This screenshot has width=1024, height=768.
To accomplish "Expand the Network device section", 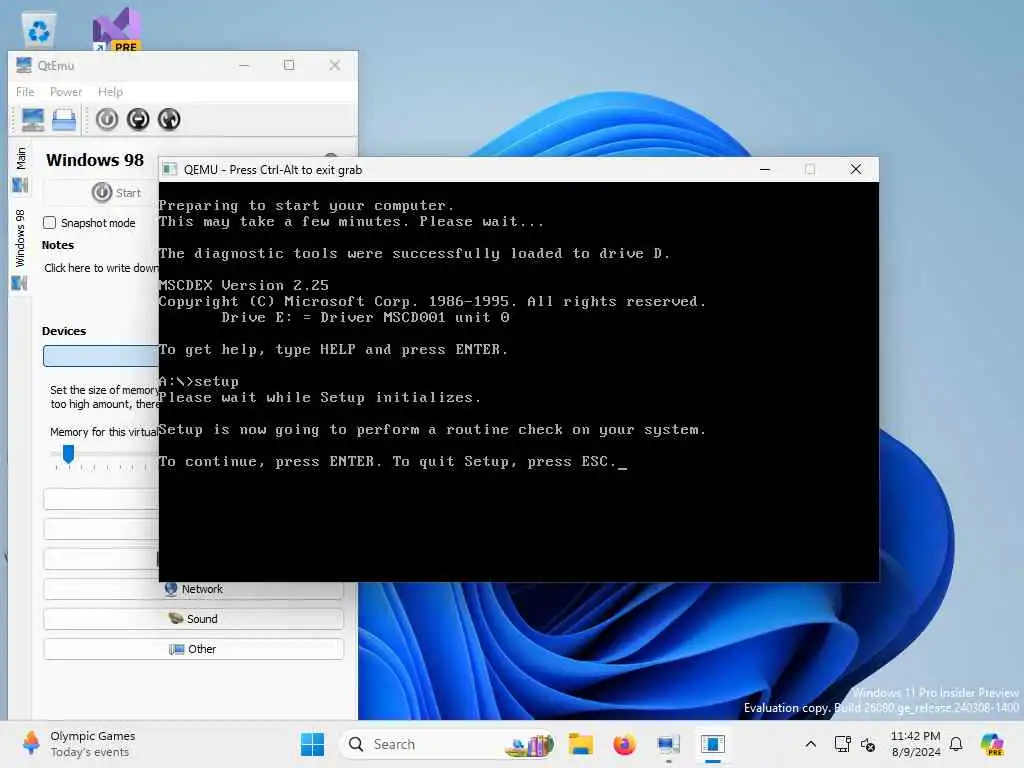I will (x=193, y=589).
